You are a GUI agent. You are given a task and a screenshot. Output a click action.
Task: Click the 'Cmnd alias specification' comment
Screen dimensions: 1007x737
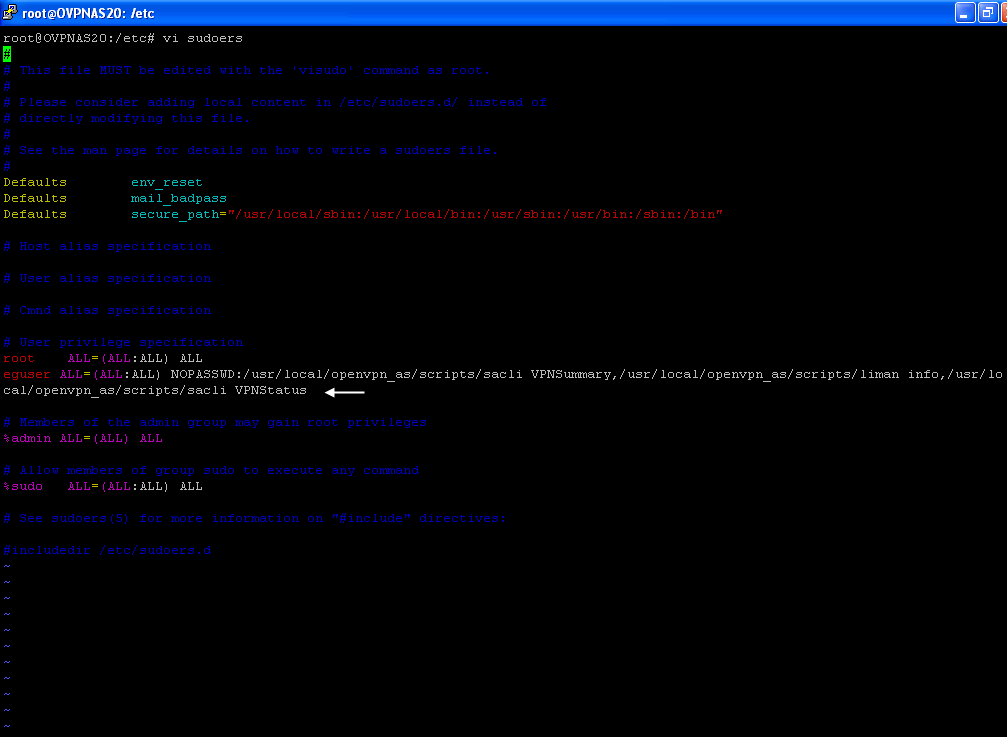tap(107, 311)
